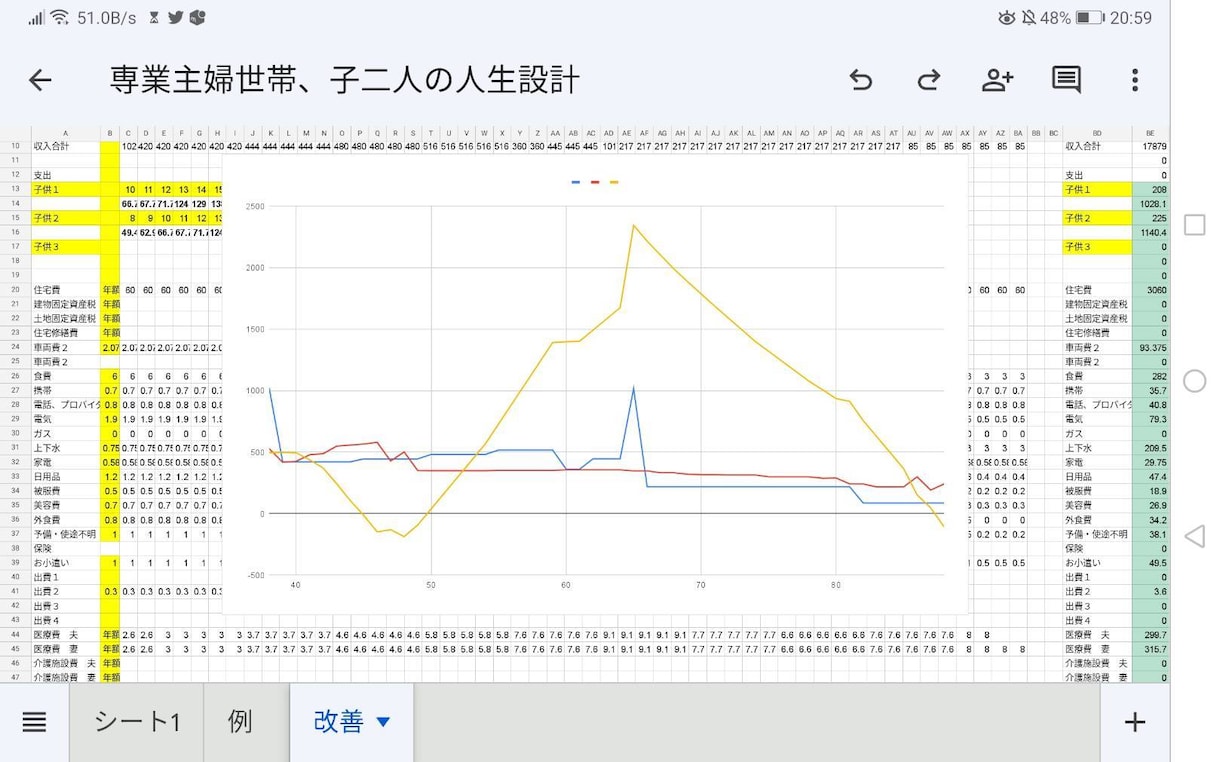Select cell 住宅費 in column A

point(66,290)
